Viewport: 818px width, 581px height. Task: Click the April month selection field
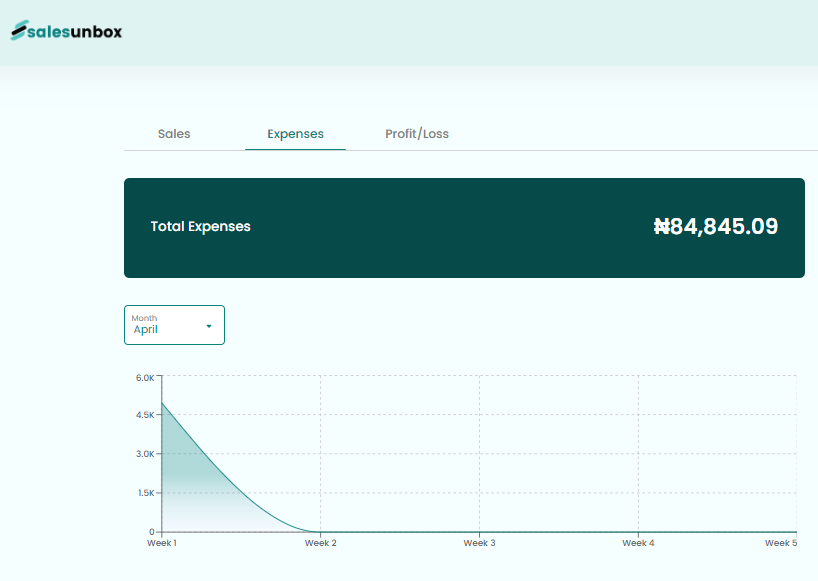(x=160, y=329)
